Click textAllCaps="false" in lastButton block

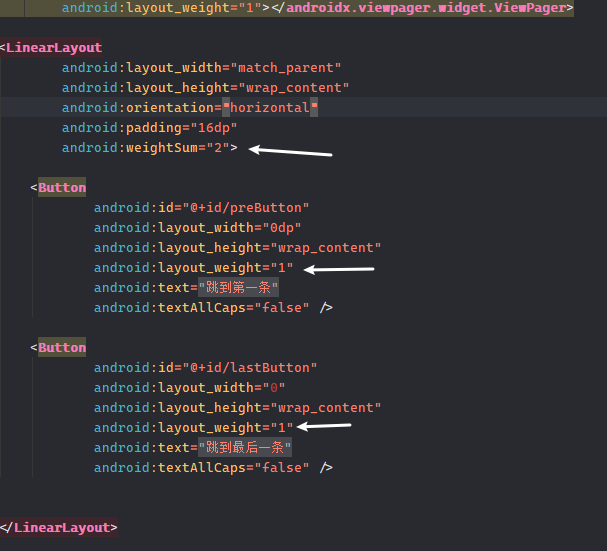pyautogui.click(x=201, y=468)
